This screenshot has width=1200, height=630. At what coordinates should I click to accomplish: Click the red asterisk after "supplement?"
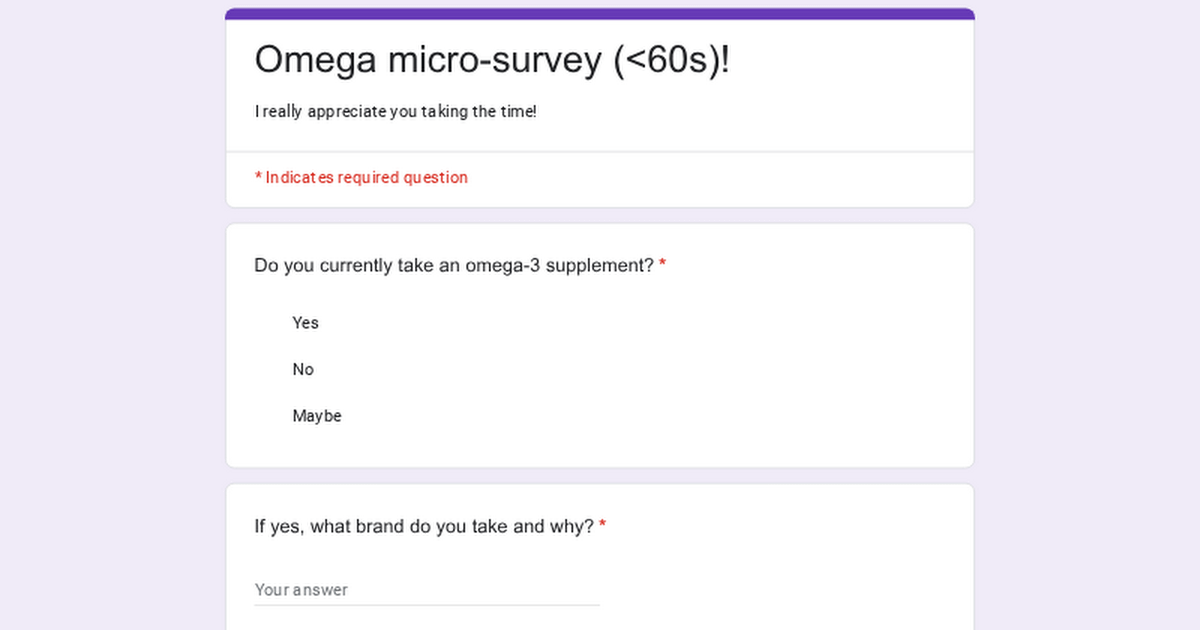pos(663,266)
